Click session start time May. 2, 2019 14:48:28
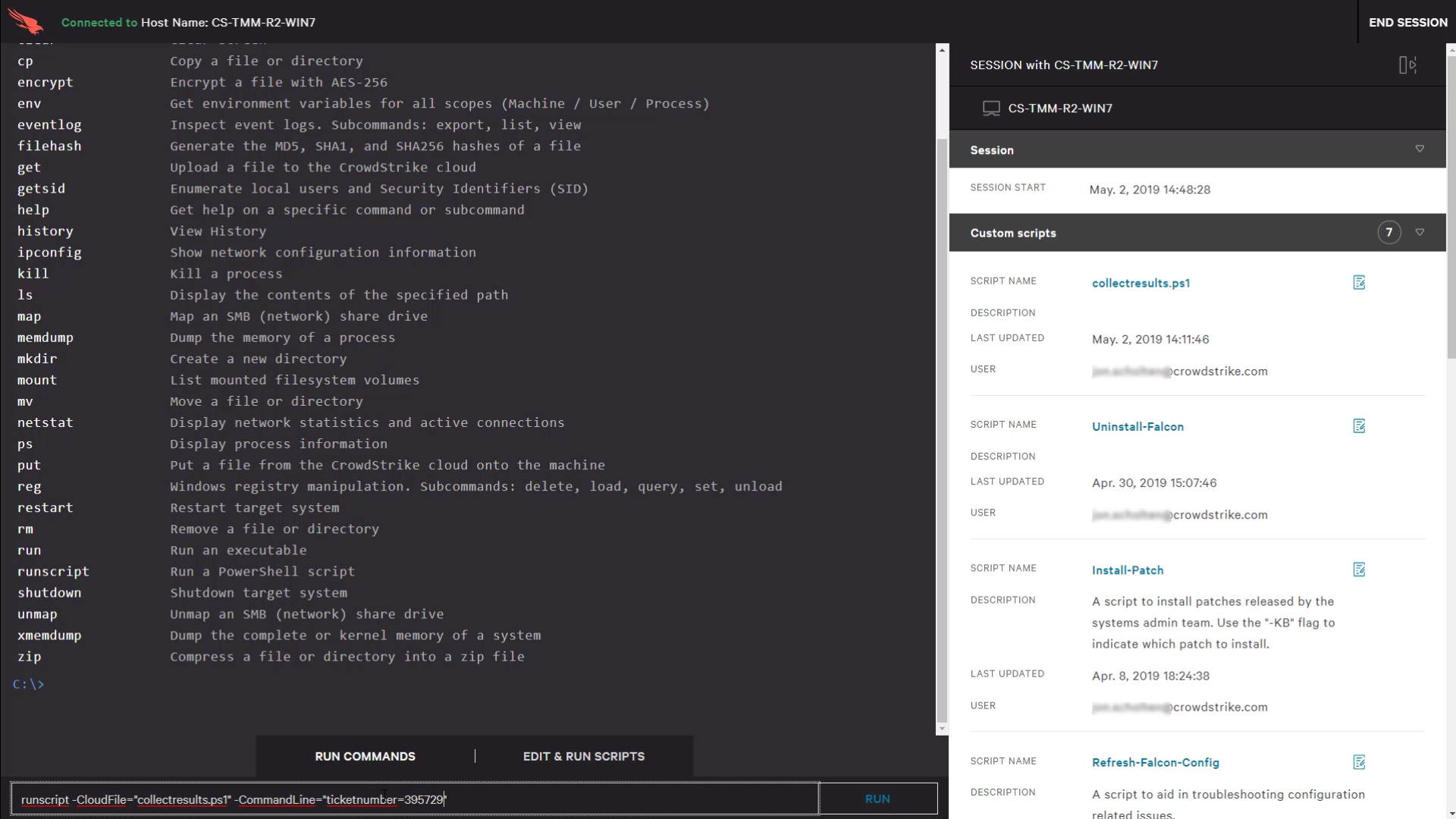The width and height of the screenshot is (1456, 819). point(1150,190)
